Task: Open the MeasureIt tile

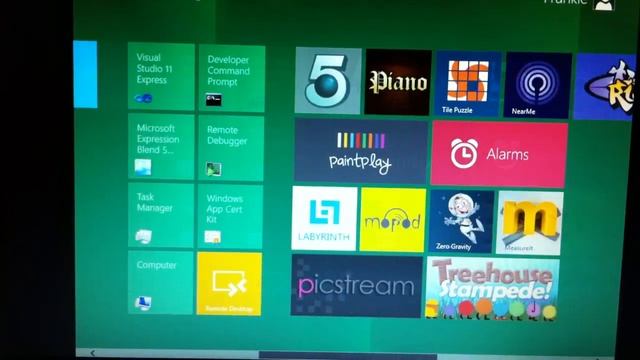Action: coord(530,223)
